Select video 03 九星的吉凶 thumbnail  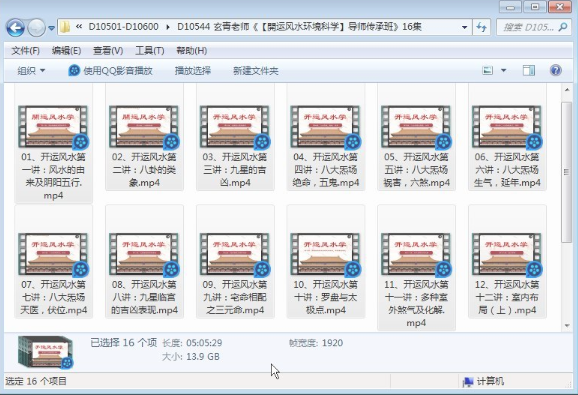click(235, 127)
